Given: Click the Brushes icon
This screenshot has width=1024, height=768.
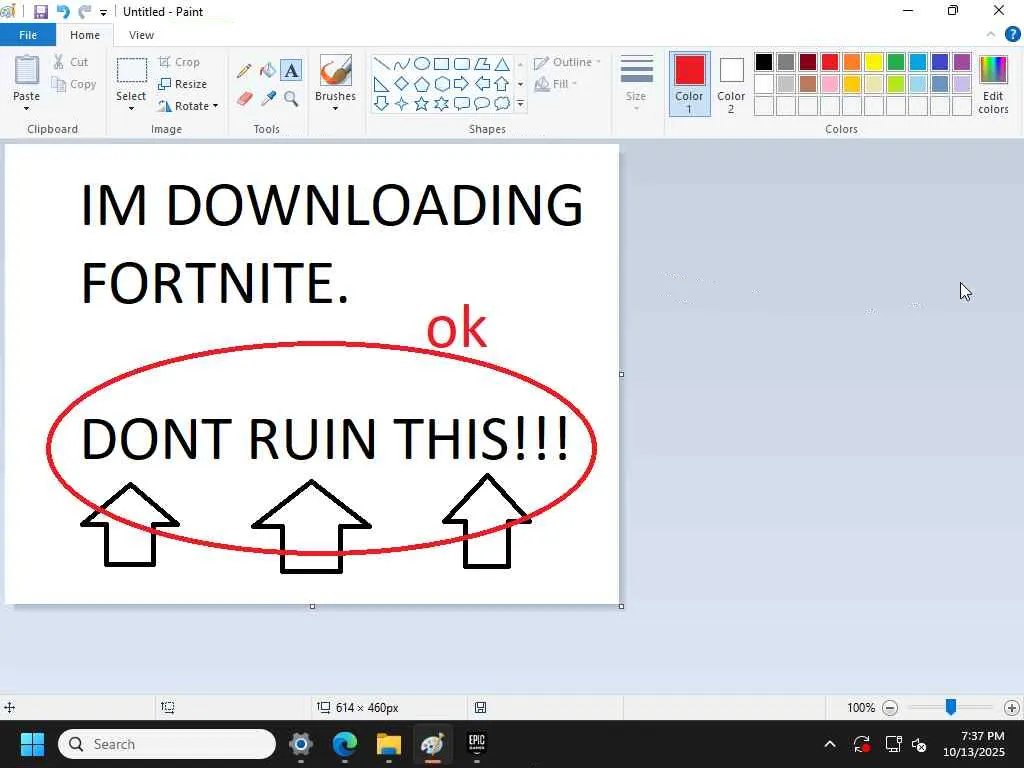Looking at the screenshot, I should point(336,71).
